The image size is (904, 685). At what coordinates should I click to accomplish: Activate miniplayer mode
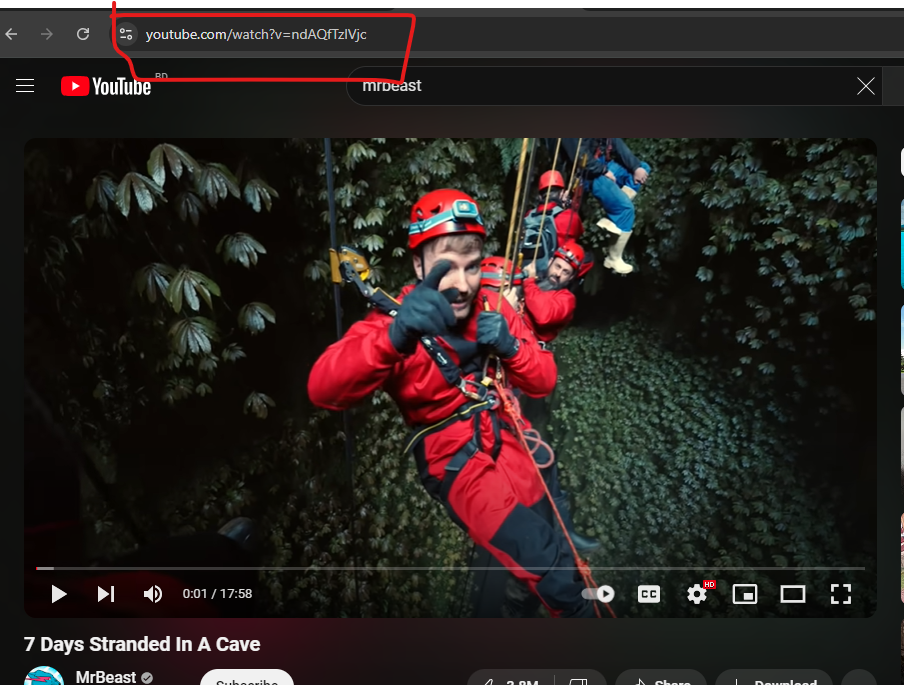(x=745, y=594)
